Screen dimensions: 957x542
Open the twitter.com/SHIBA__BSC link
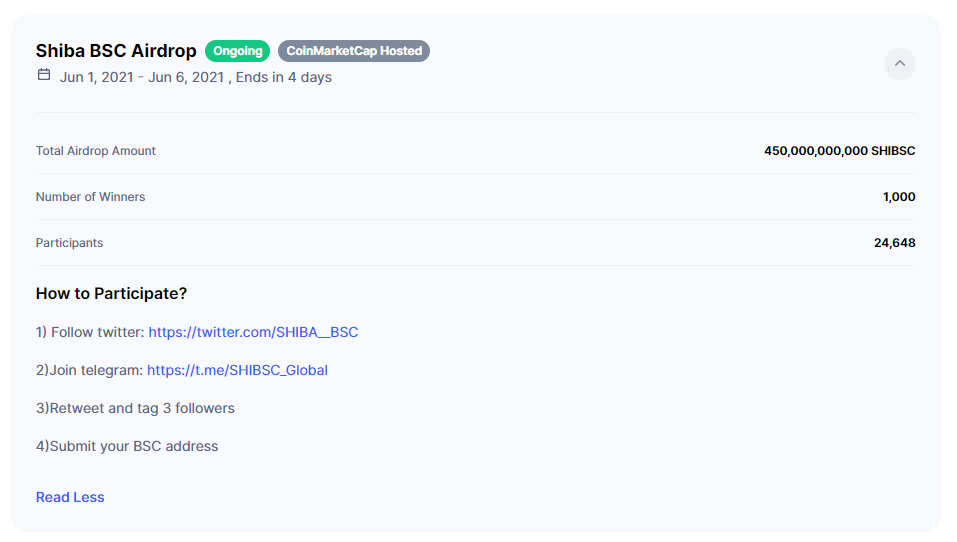pyautogui.click(x=253, y=332)
